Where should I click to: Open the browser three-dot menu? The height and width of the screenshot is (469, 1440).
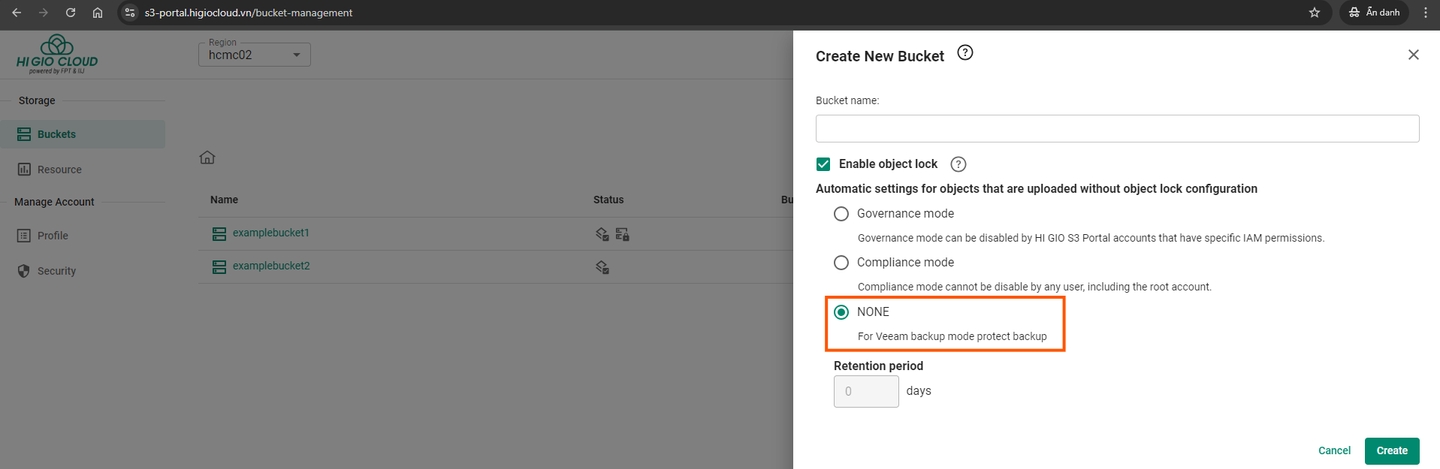coord(1425,13)
